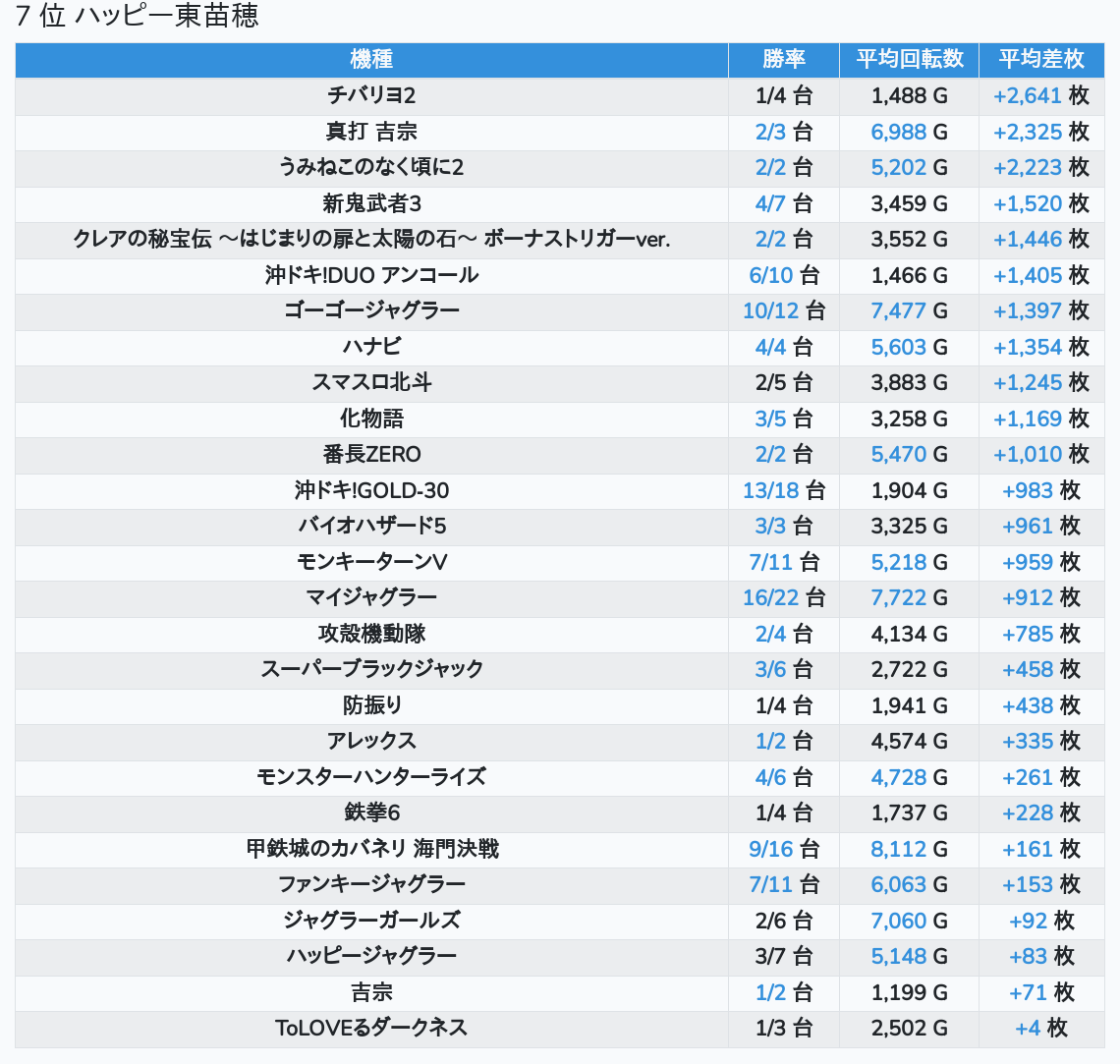Open the 6,988 rotation value link
This screenshot has width=1120, height=1064.
coord(898,132)
